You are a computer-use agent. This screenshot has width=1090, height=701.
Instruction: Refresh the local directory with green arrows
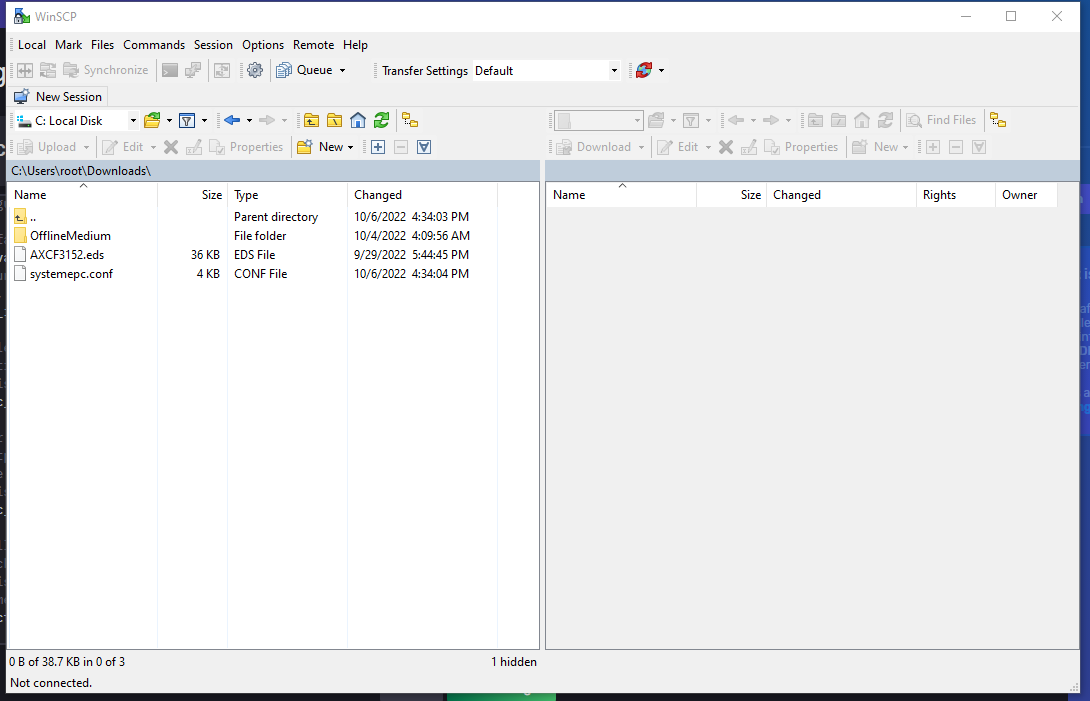(x=381, y=121)
